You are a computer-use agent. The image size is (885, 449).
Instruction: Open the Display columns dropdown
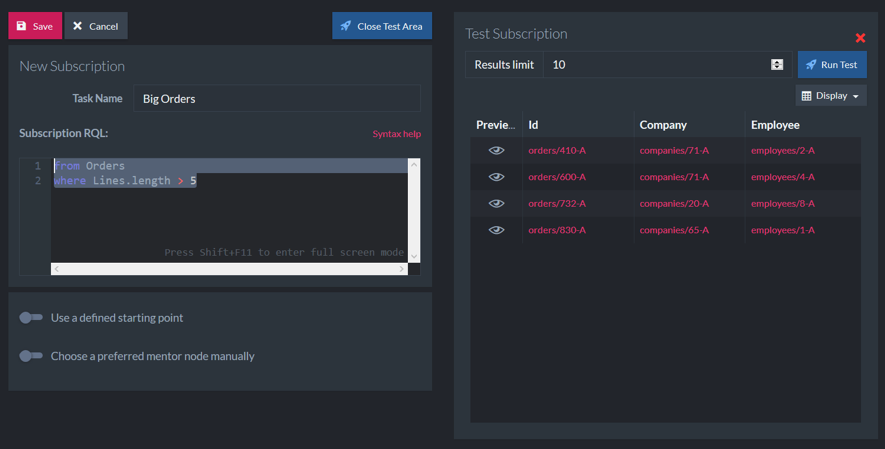(831, 96)
